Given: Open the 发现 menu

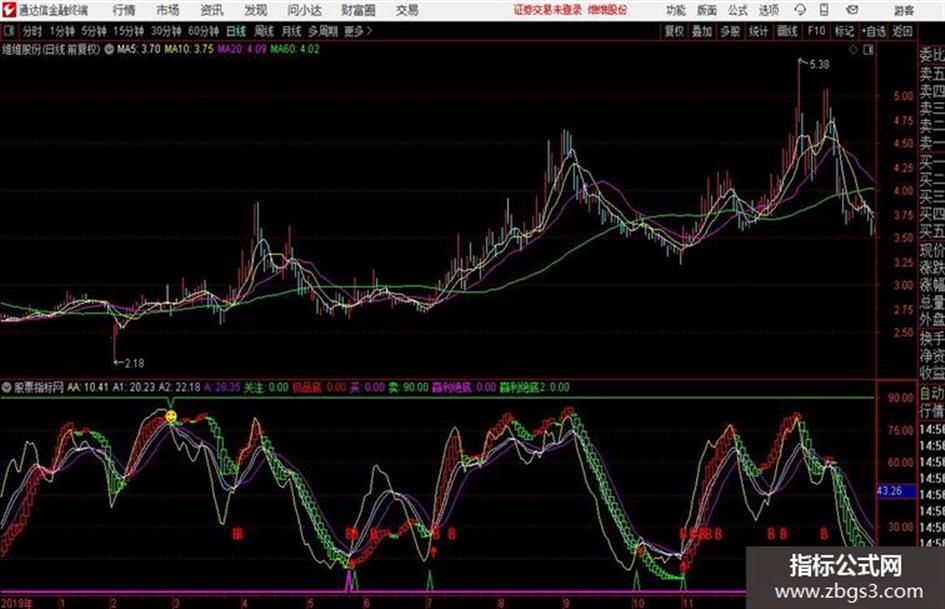Looking at the screenshot, I should pyautogui.click(x=256, y=10).
